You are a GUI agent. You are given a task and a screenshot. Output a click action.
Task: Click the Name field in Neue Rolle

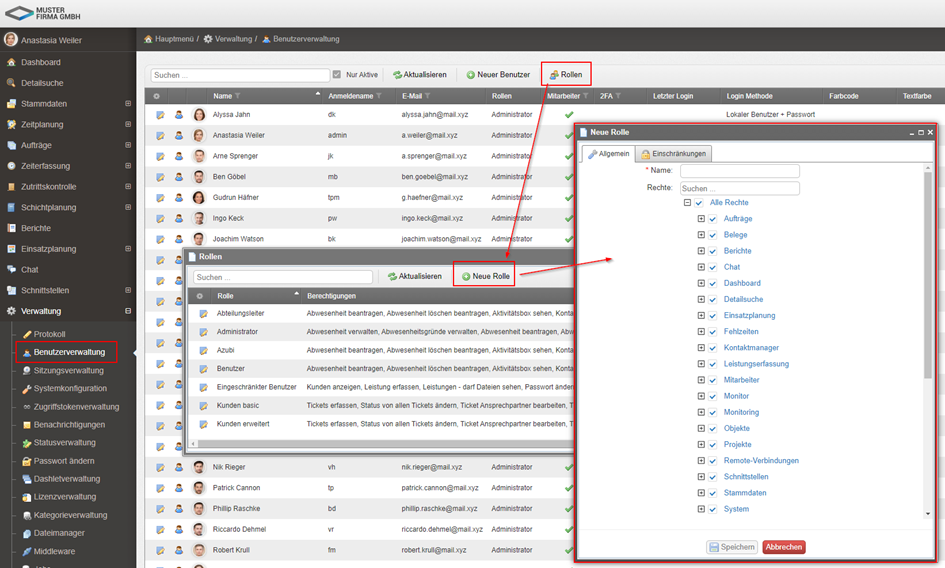click(x=739, y=171)
